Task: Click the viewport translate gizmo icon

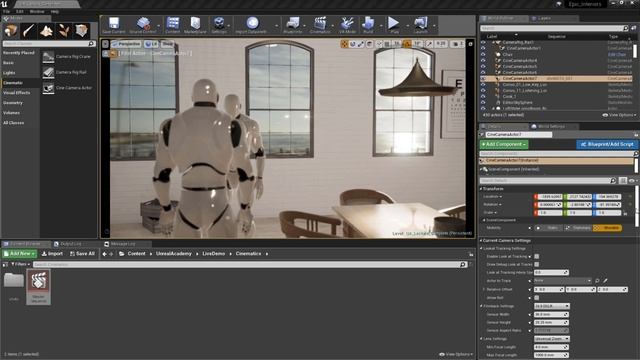Action: click(x=344, y=44)
